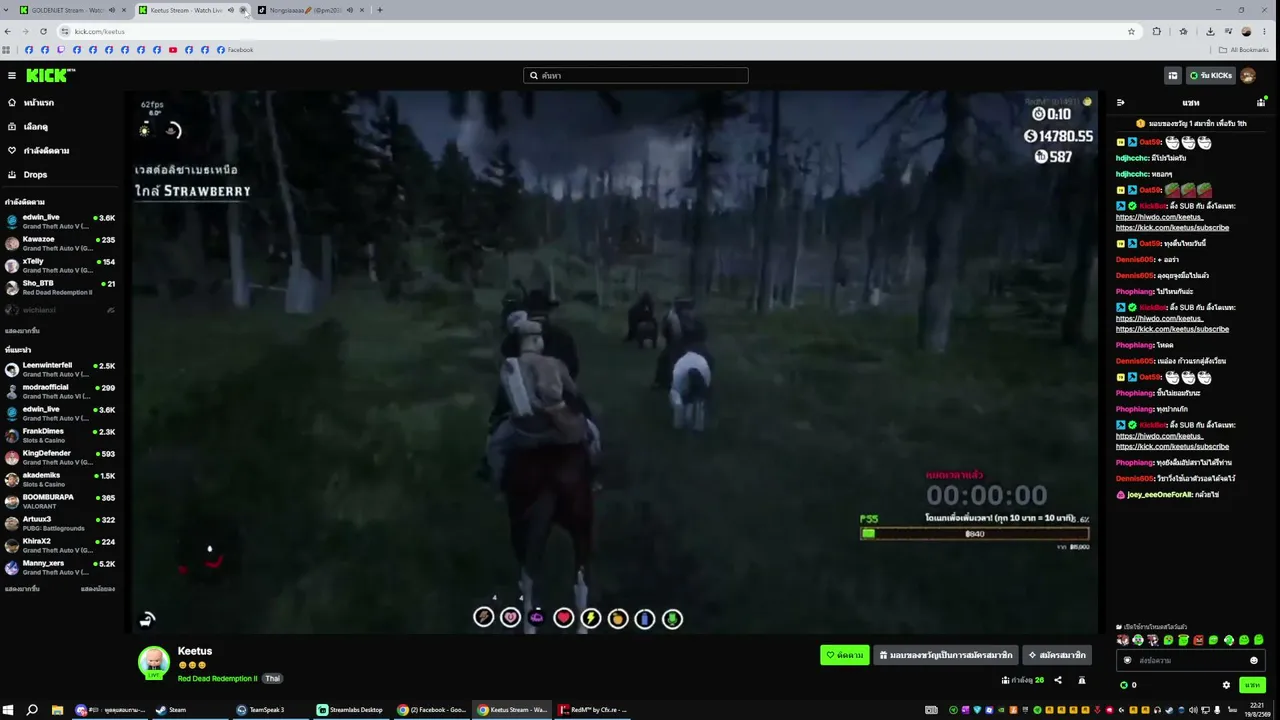Viewport: 1280px width, 720px height.
Task: Click the chat message input field
Action: click(x=1190, y=660)
